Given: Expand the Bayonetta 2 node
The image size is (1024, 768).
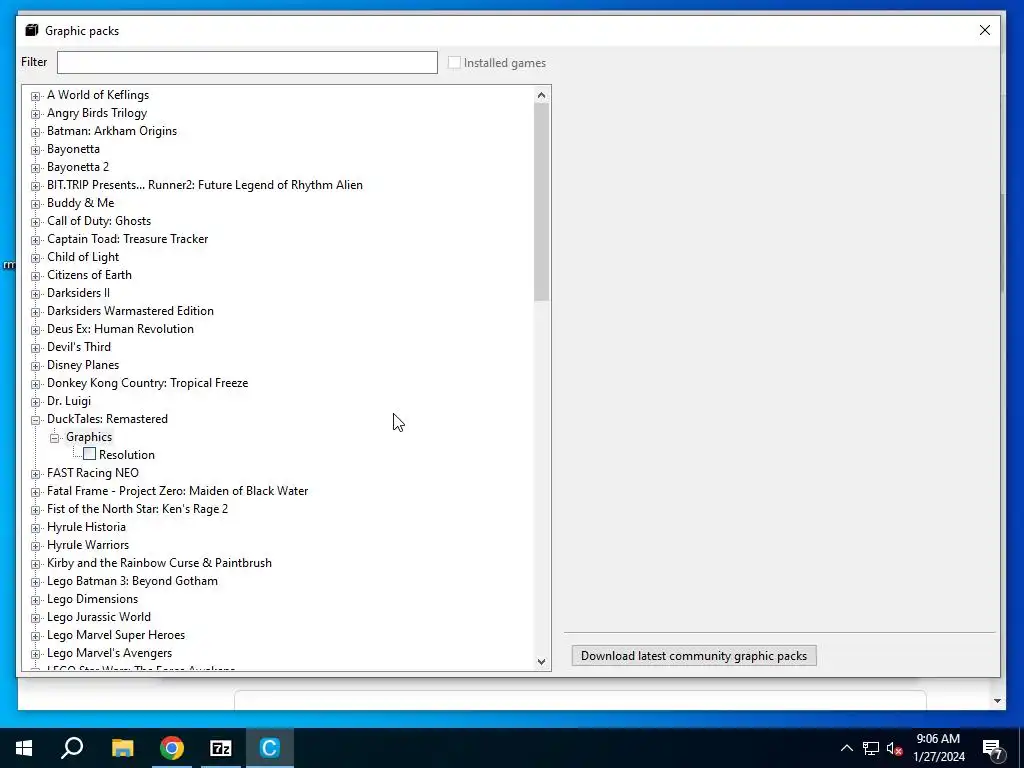Looking at the screenshot, I should pyautogui.click(x=35, y=168).
